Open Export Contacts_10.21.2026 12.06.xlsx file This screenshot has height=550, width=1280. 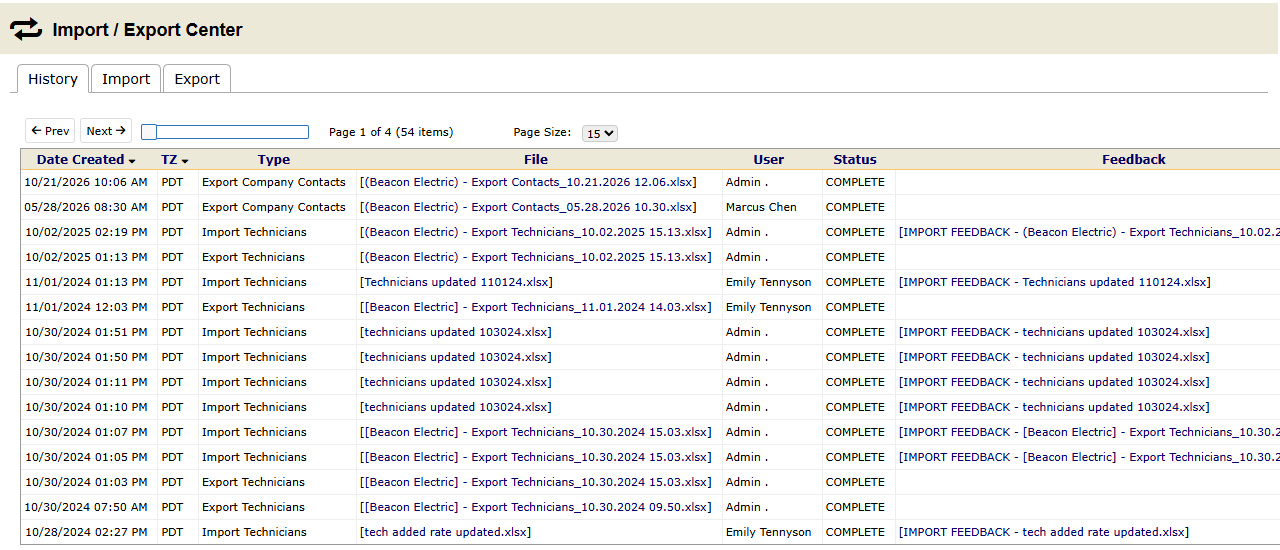[x=528, y=182]
